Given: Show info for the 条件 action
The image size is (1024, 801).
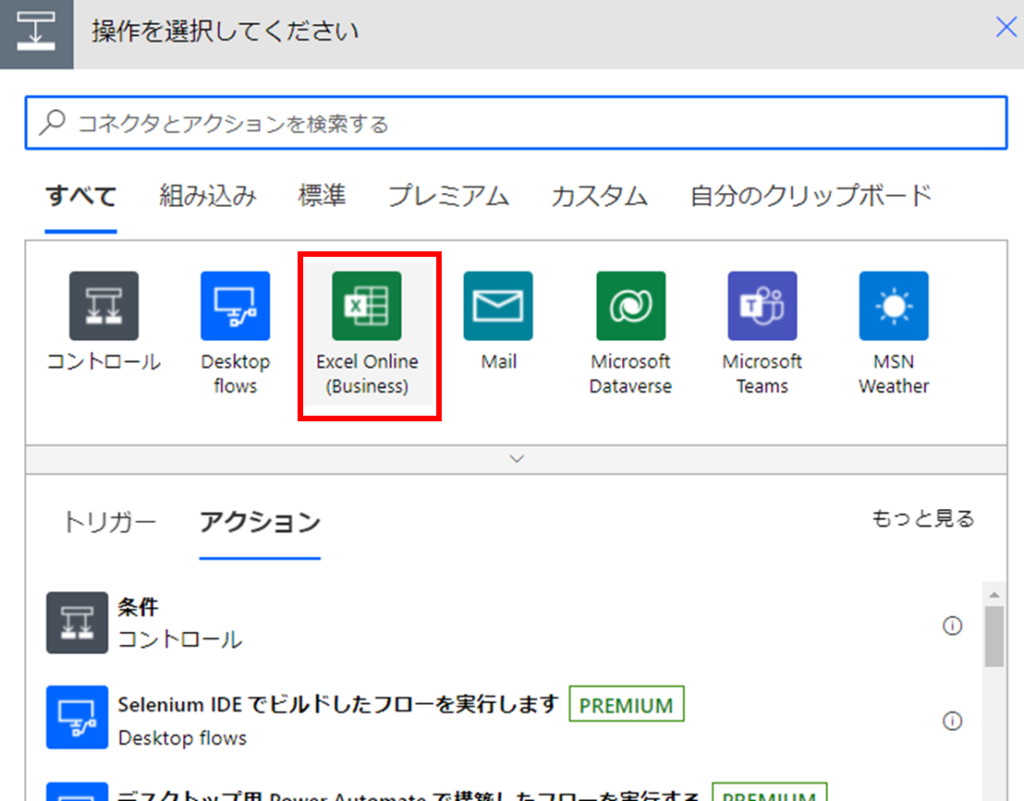Looking at the screenshot, I should click(x=952, y=626).
